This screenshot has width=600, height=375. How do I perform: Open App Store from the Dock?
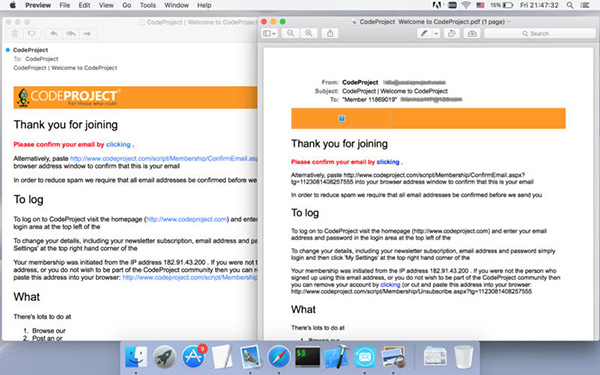[193, 356]
